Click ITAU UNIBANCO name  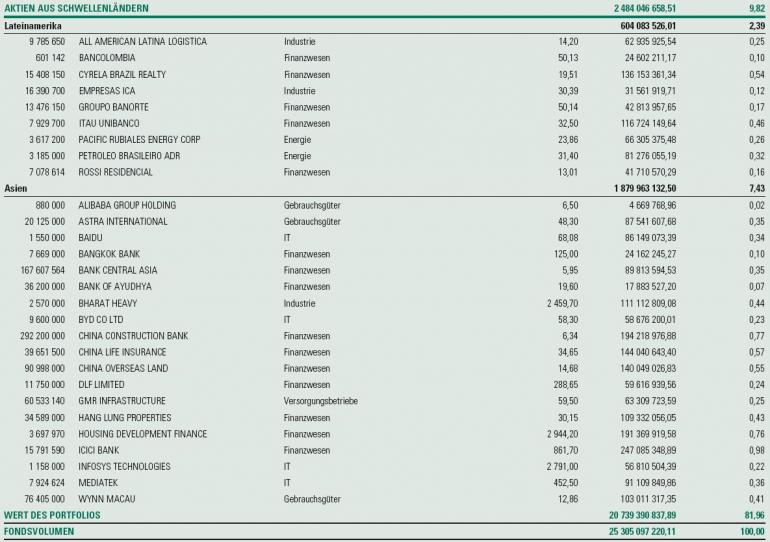109,123
